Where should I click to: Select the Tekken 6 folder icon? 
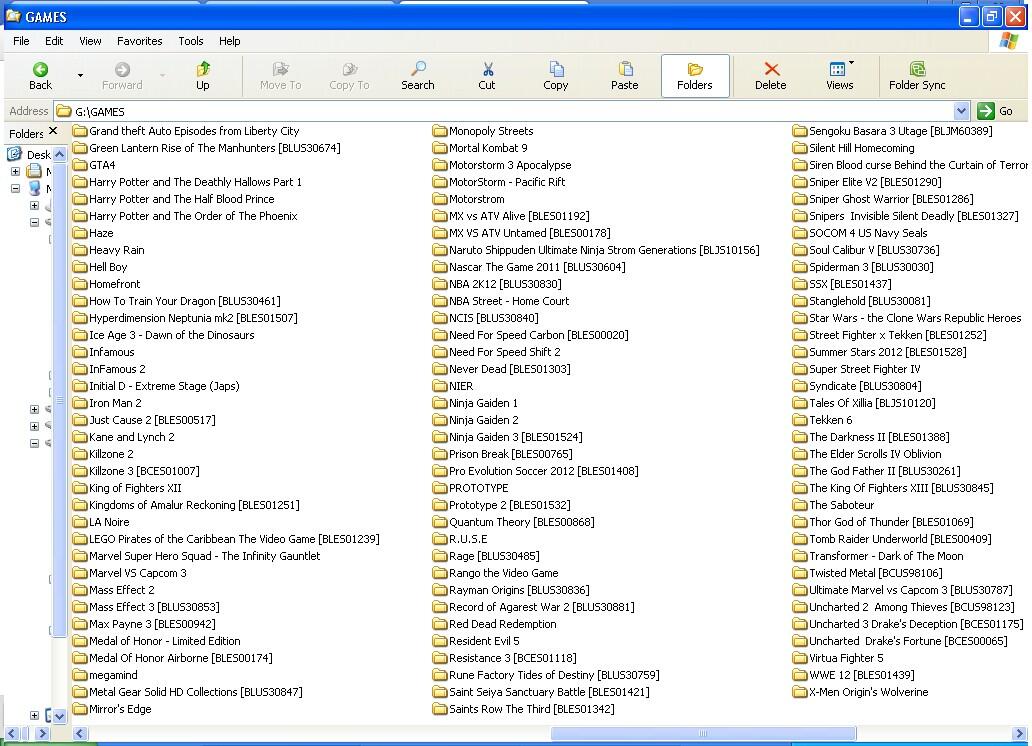click(800, 420)
